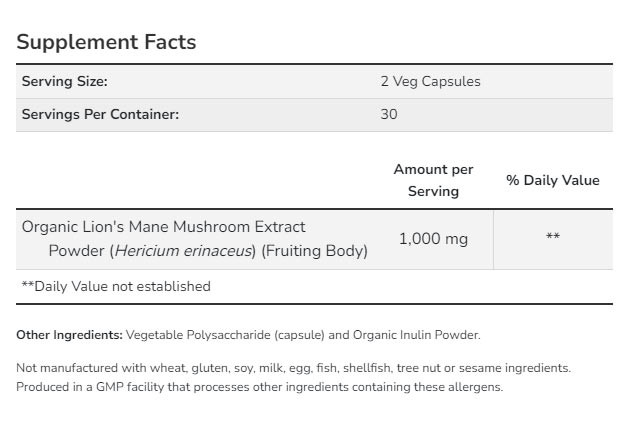Click the Amount per Serving column header
The width and height of the screenshot is (629, 434).
(433, 180)
